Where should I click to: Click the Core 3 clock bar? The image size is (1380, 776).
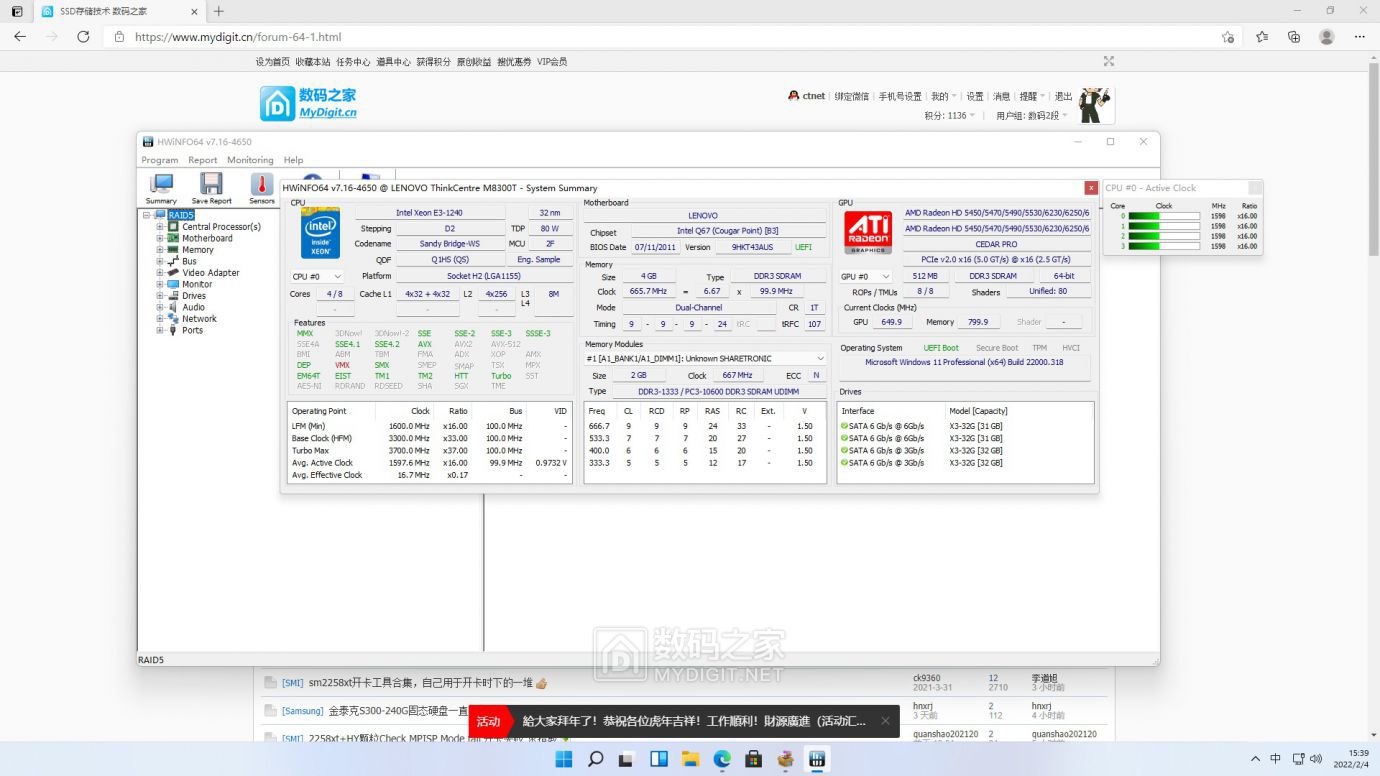pyautogui.click(x=1164, y=246)
